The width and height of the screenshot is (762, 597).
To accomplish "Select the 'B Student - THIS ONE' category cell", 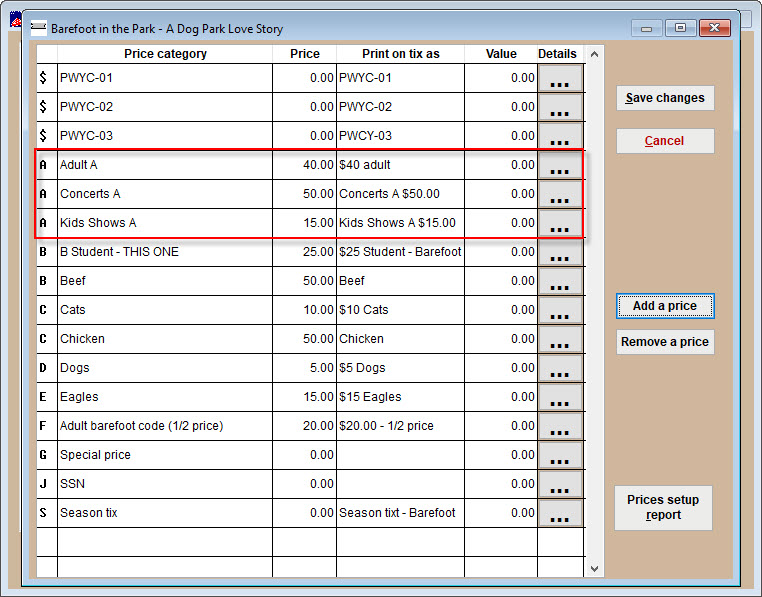I will click(164, 252).
